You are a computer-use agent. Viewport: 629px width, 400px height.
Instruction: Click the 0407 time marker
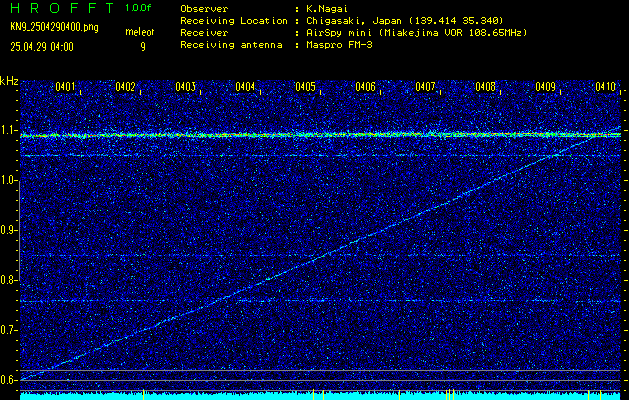pyautogui.click(x=425, y=87)
